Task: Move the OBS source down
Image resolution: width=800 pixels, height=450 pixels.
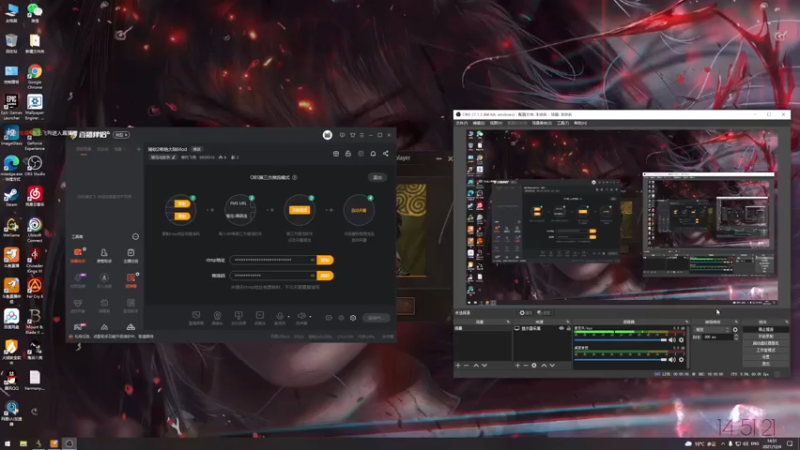Action: [x=553, y=365]
